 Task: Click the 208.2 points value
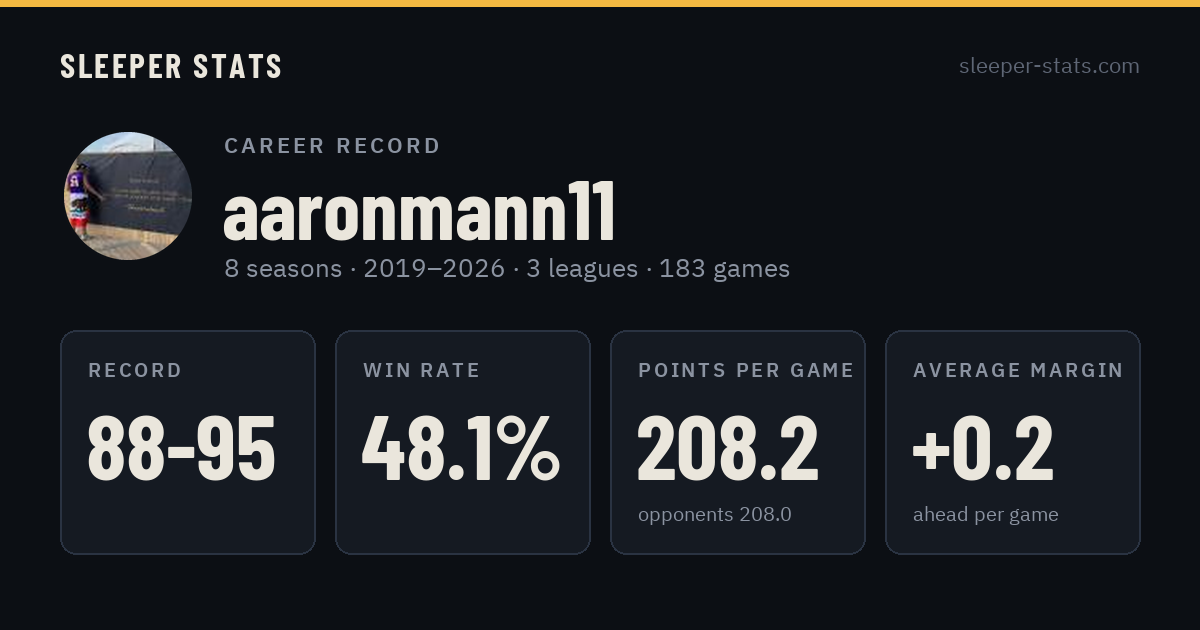point(728,448)
